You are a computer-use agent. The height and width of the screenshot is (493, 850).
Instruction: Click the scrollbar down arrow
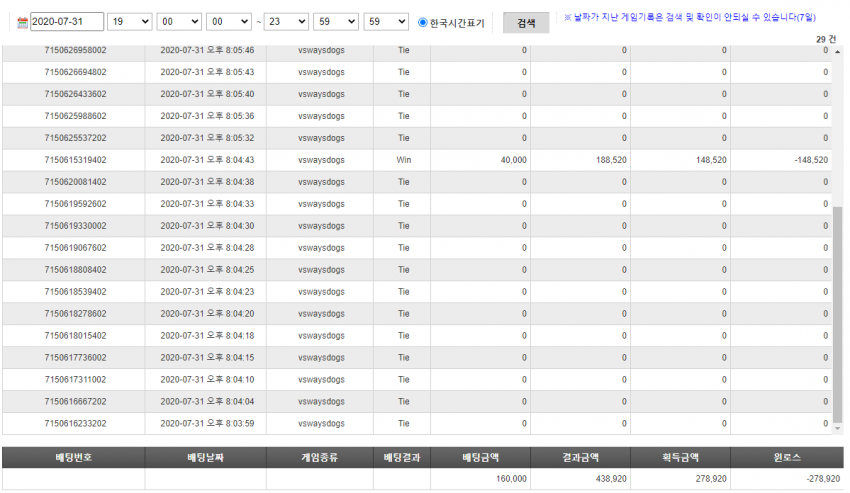[838, 428]
